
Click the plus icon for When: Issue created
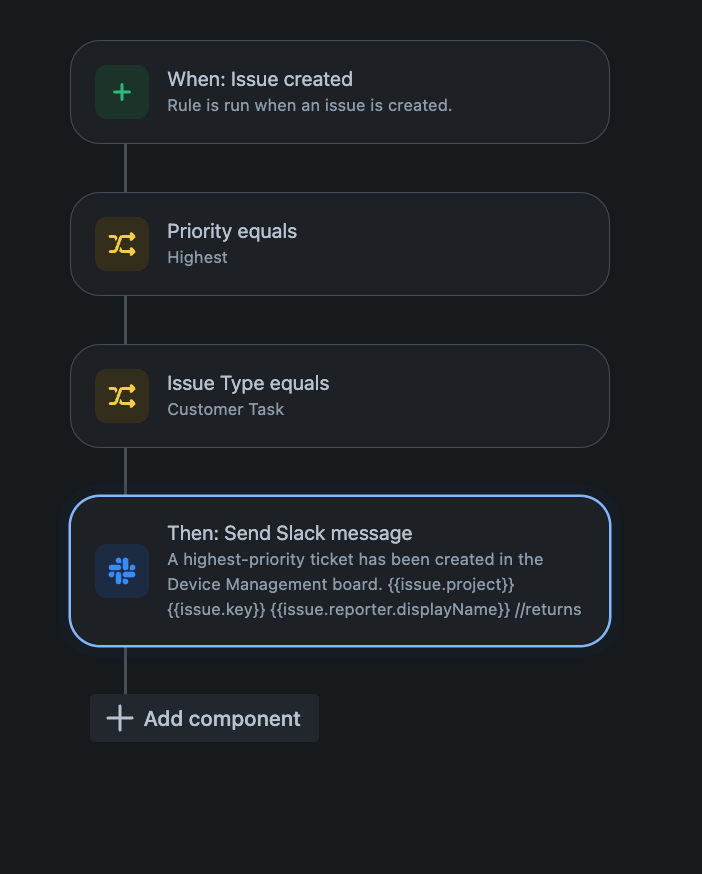click(x=120, y=91)
